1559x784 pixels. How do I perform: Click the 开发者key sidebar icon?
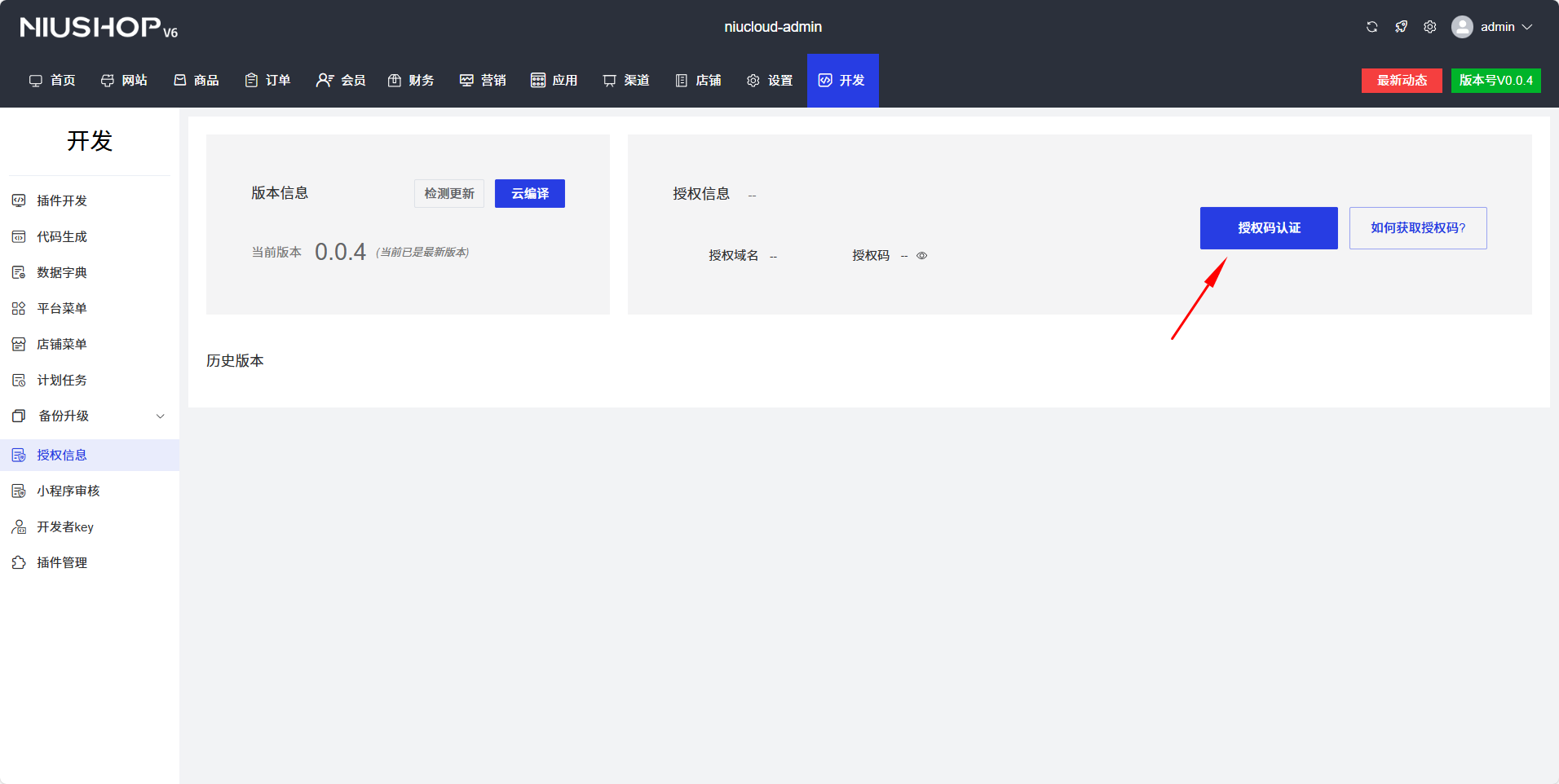click(19, 527)
